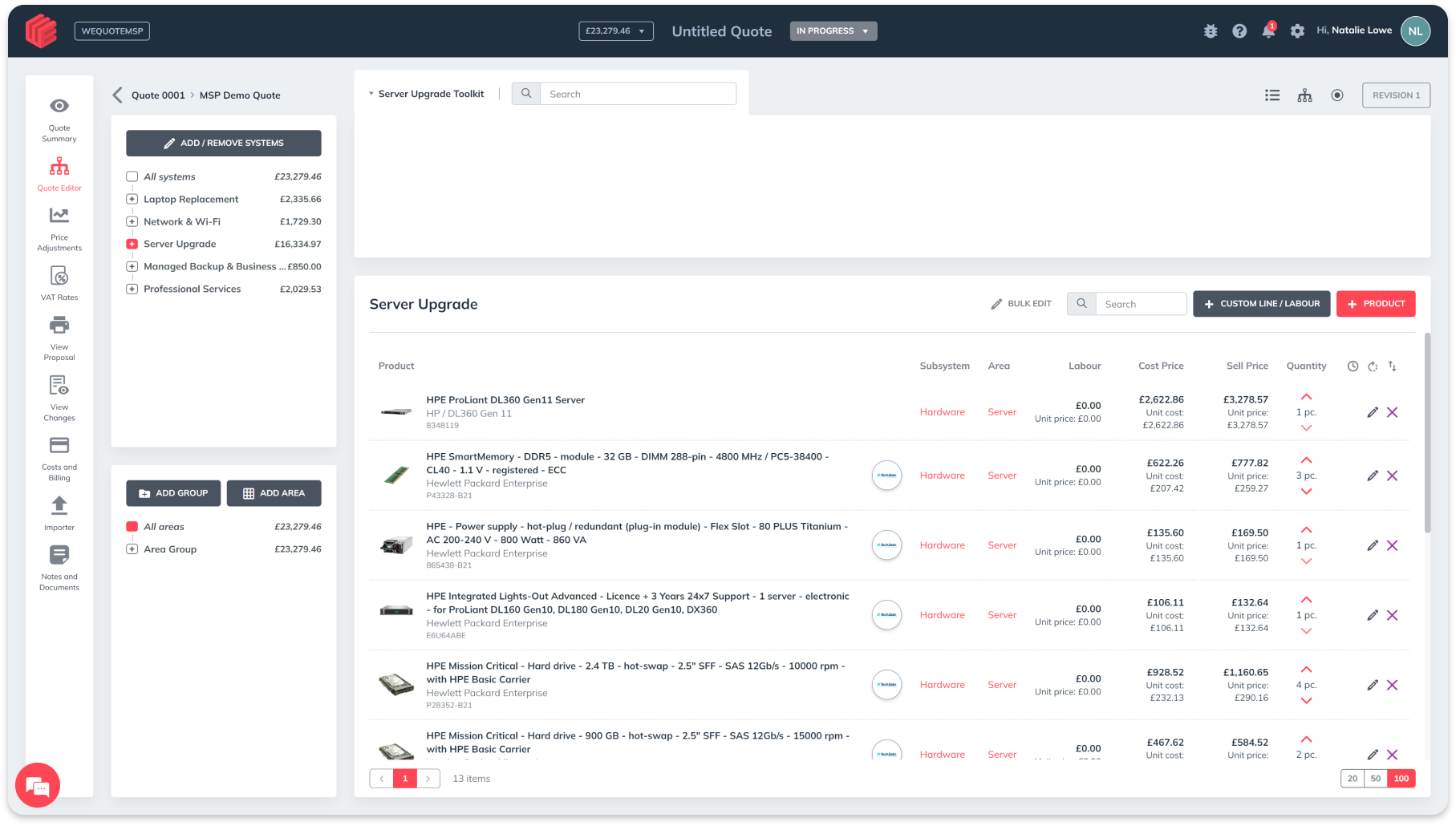Increase quantity of HPE ProLiant DL360 server
This screenshot has height=826, width=1456.
point(1306,397)
